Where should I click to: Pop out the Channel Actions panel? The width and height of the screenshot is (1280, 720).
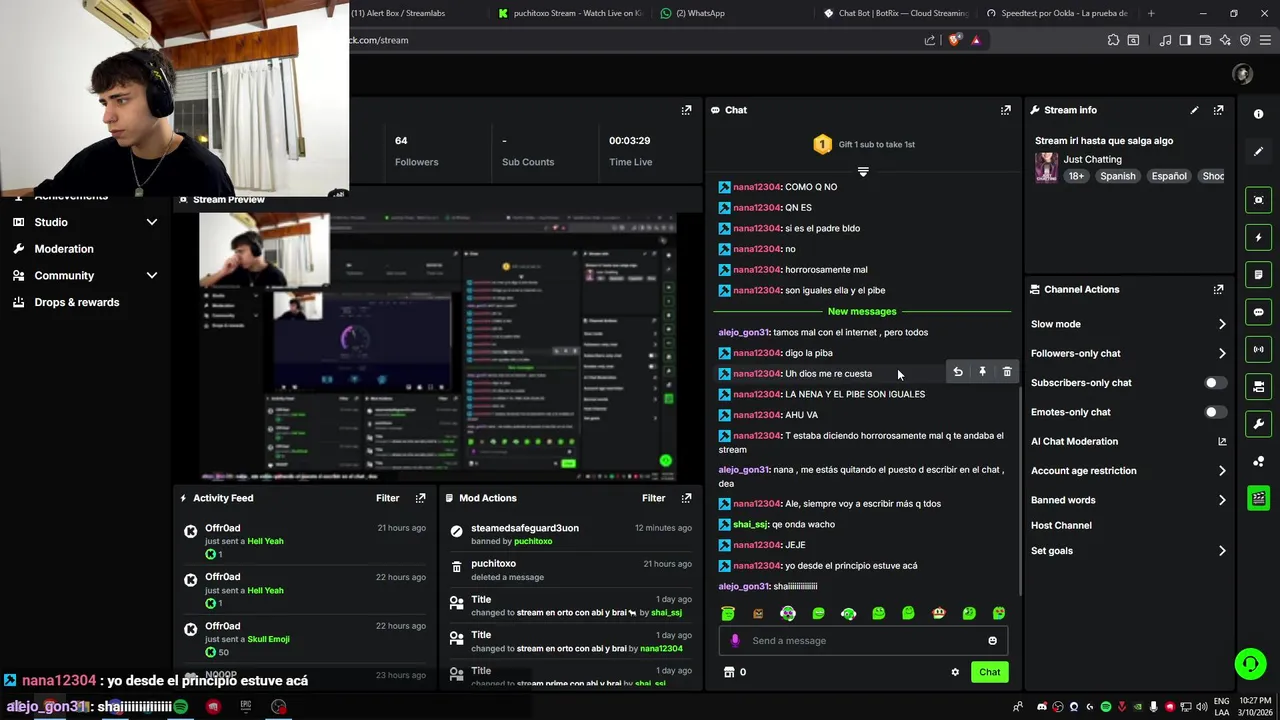pyautogui.click(x=1218, y=289)
